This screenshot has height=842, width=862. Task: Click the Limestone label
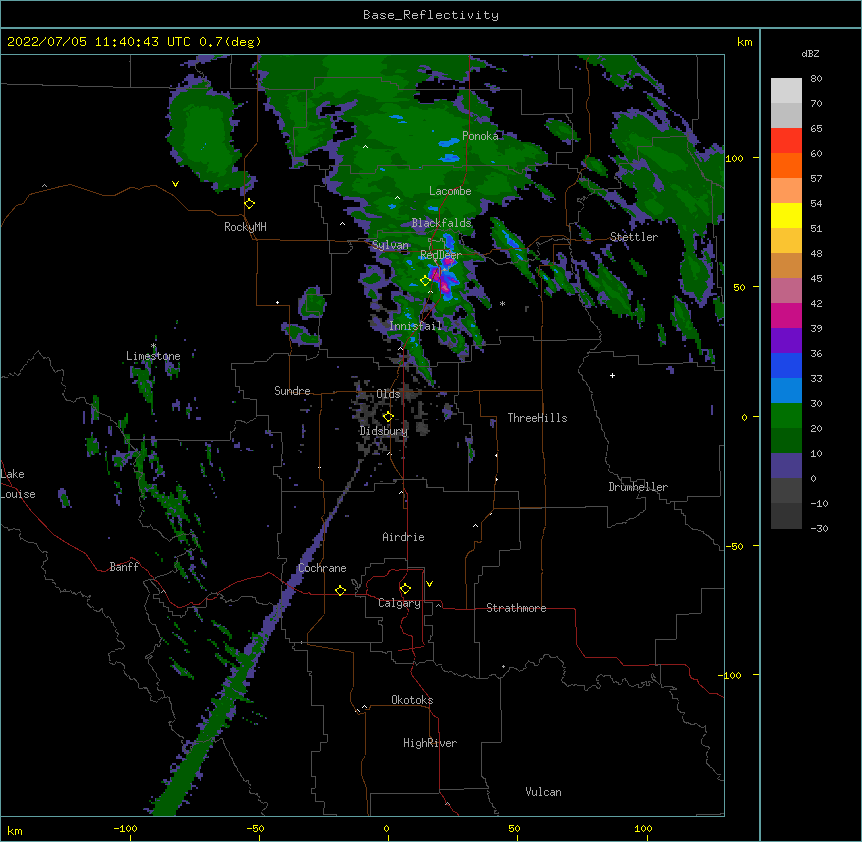pyautogui.click(x=153, y=356)
